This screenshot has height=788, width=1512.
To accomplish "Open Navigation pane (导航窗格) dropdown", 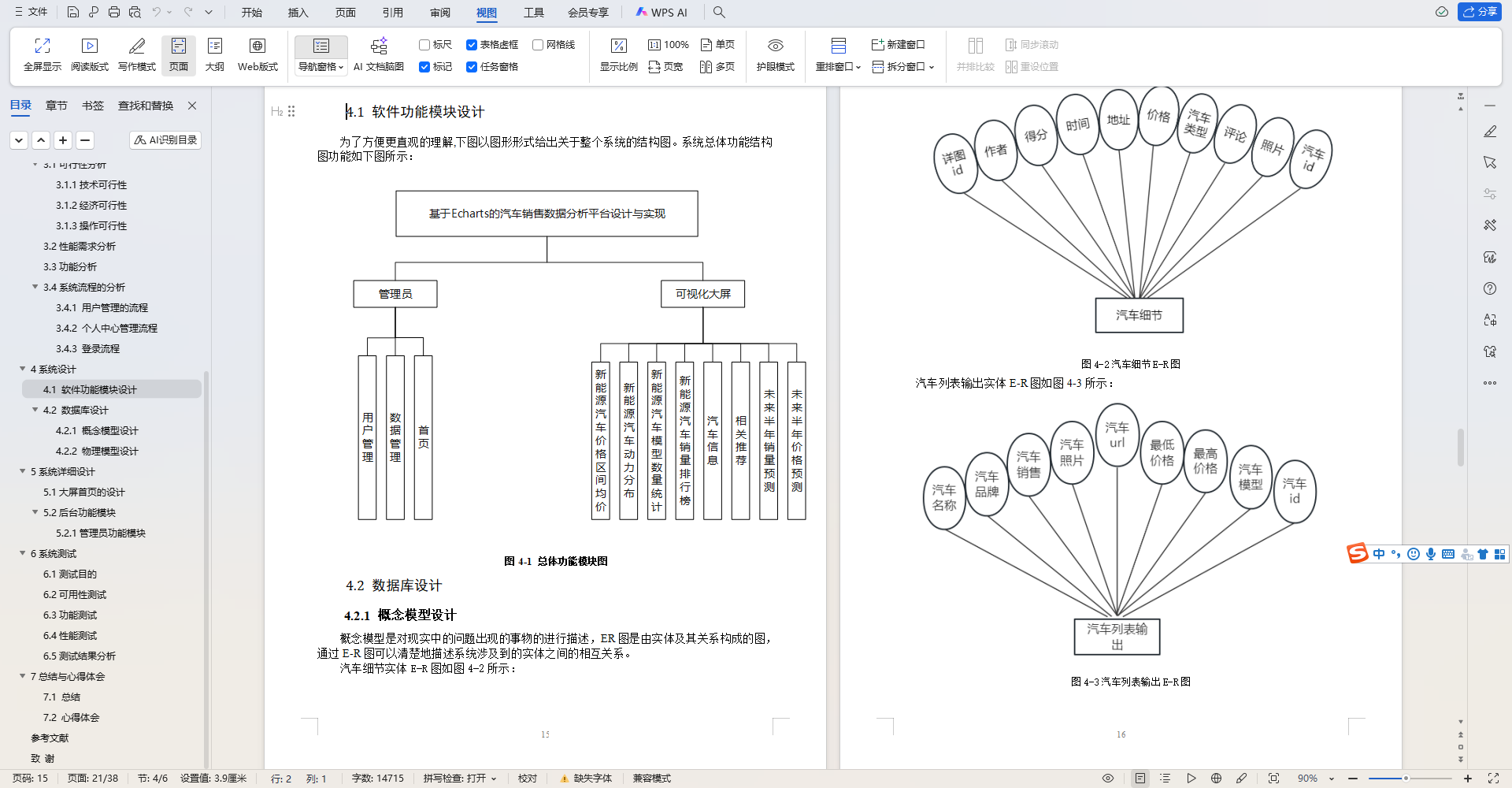I will coord(321,67).
